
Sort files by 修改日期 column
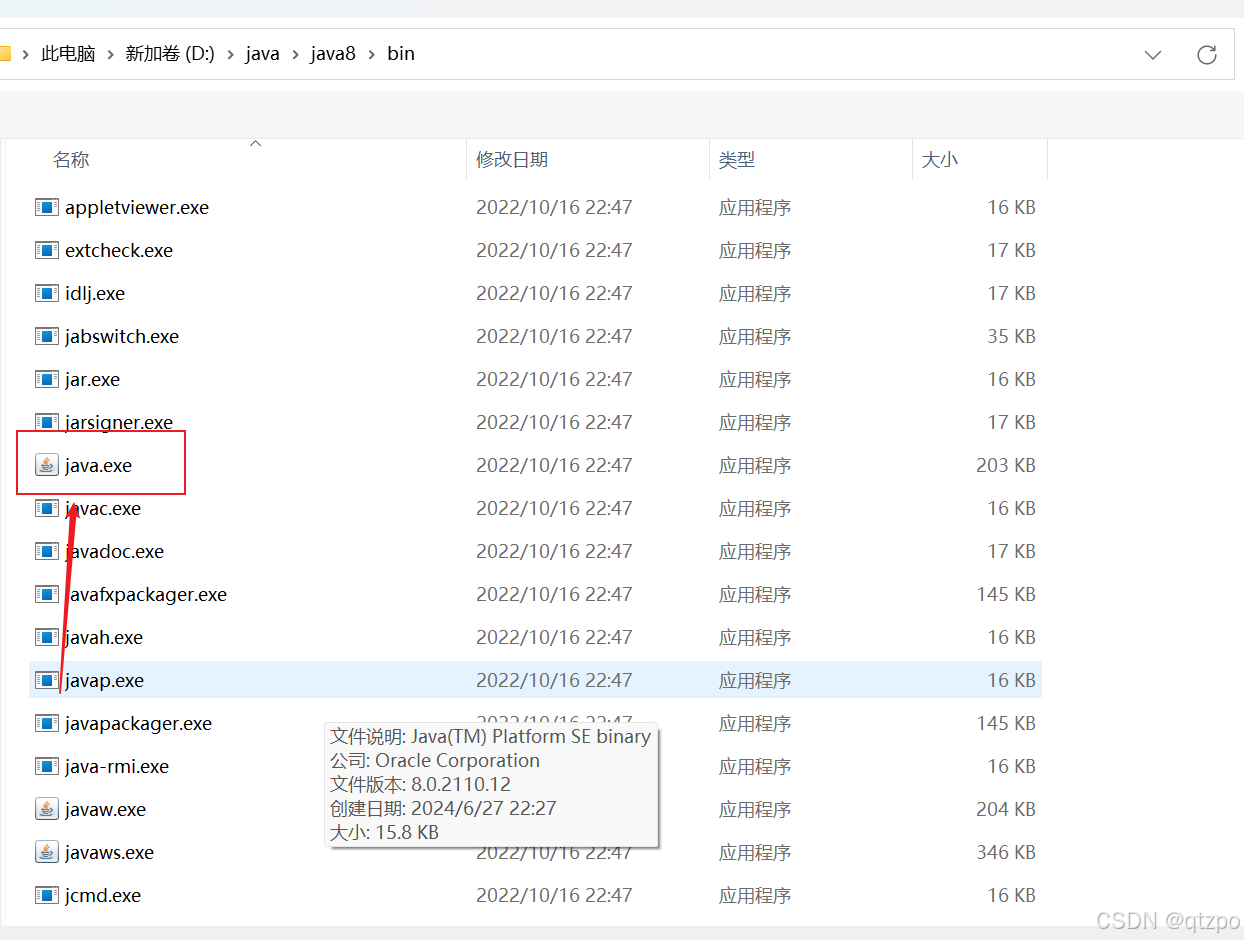512,160
